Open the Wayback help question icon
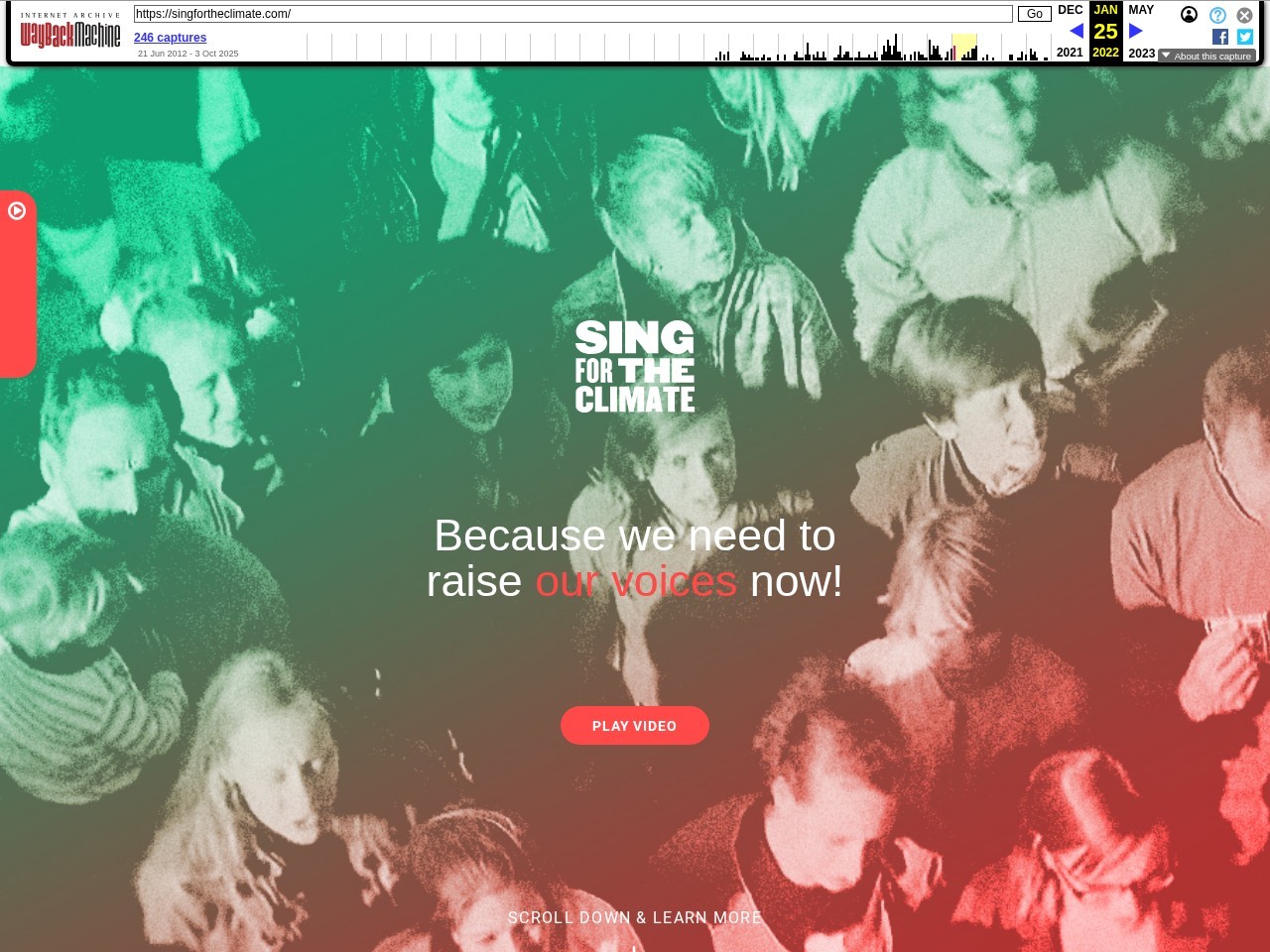Viewport: 1270px width, 952px height. tap(1217, 15)
